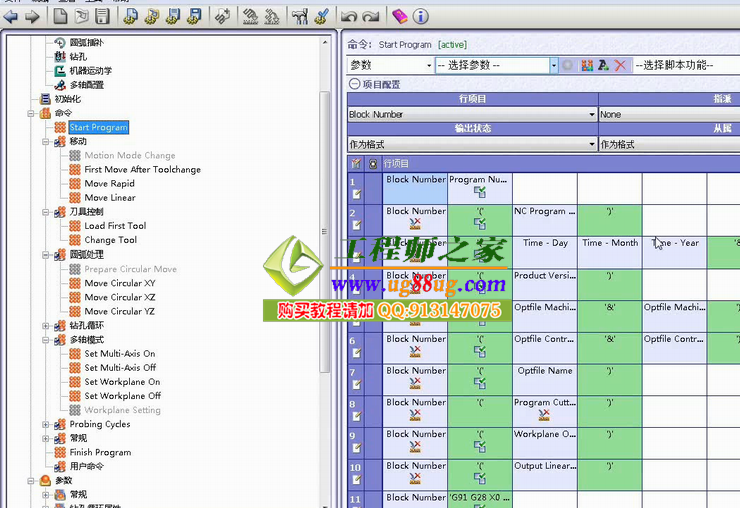This screenshot has width=740, height=508.
Task: Collapse the 刀具控制 tree group
Action: [46, 212]
